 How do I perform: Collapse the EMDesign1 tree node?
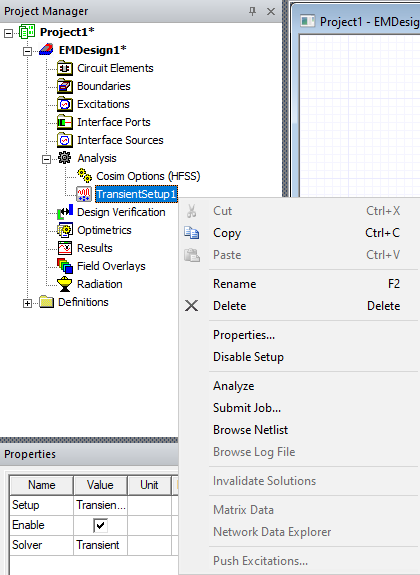tap(27, 51)
